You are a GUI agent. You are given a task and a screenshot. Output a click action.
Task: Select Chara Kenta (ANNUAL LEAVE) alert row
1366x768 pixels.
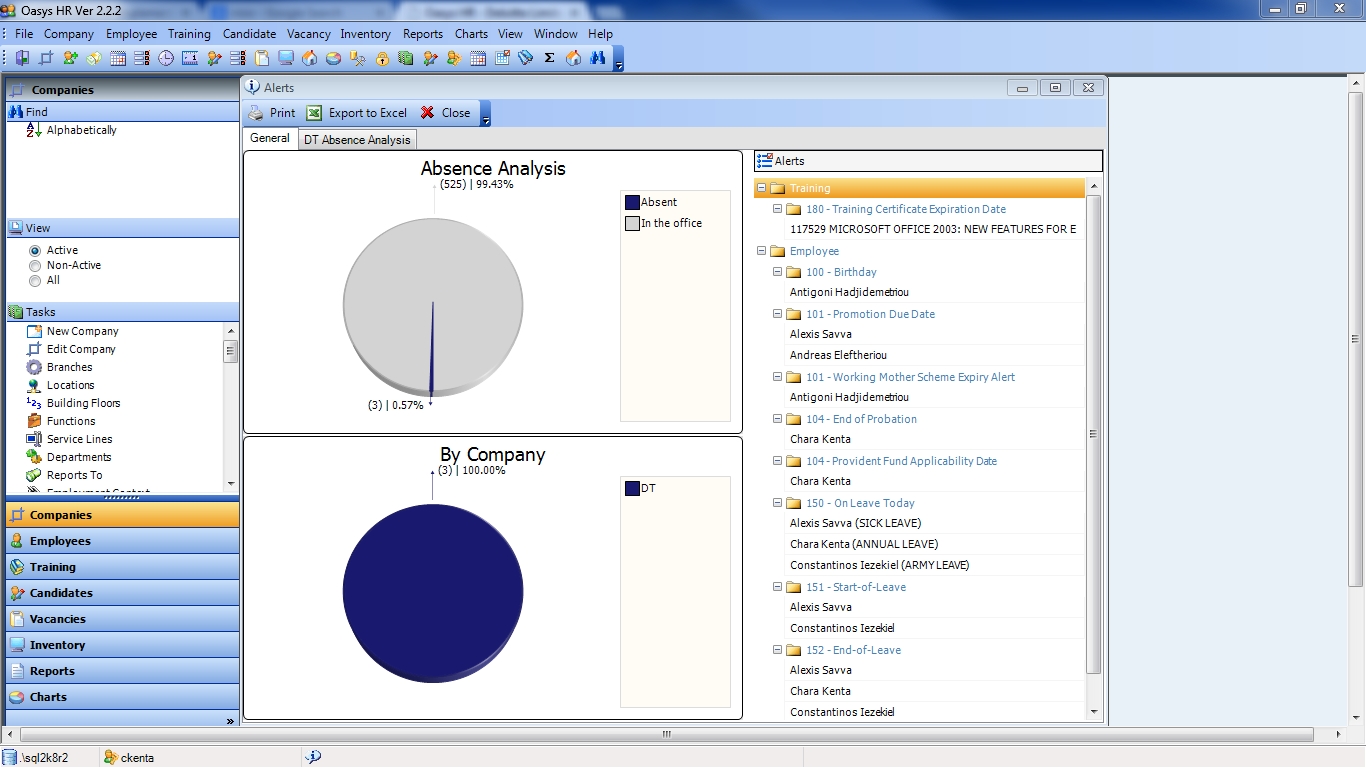pyautogui.click(x=864, y=544)
